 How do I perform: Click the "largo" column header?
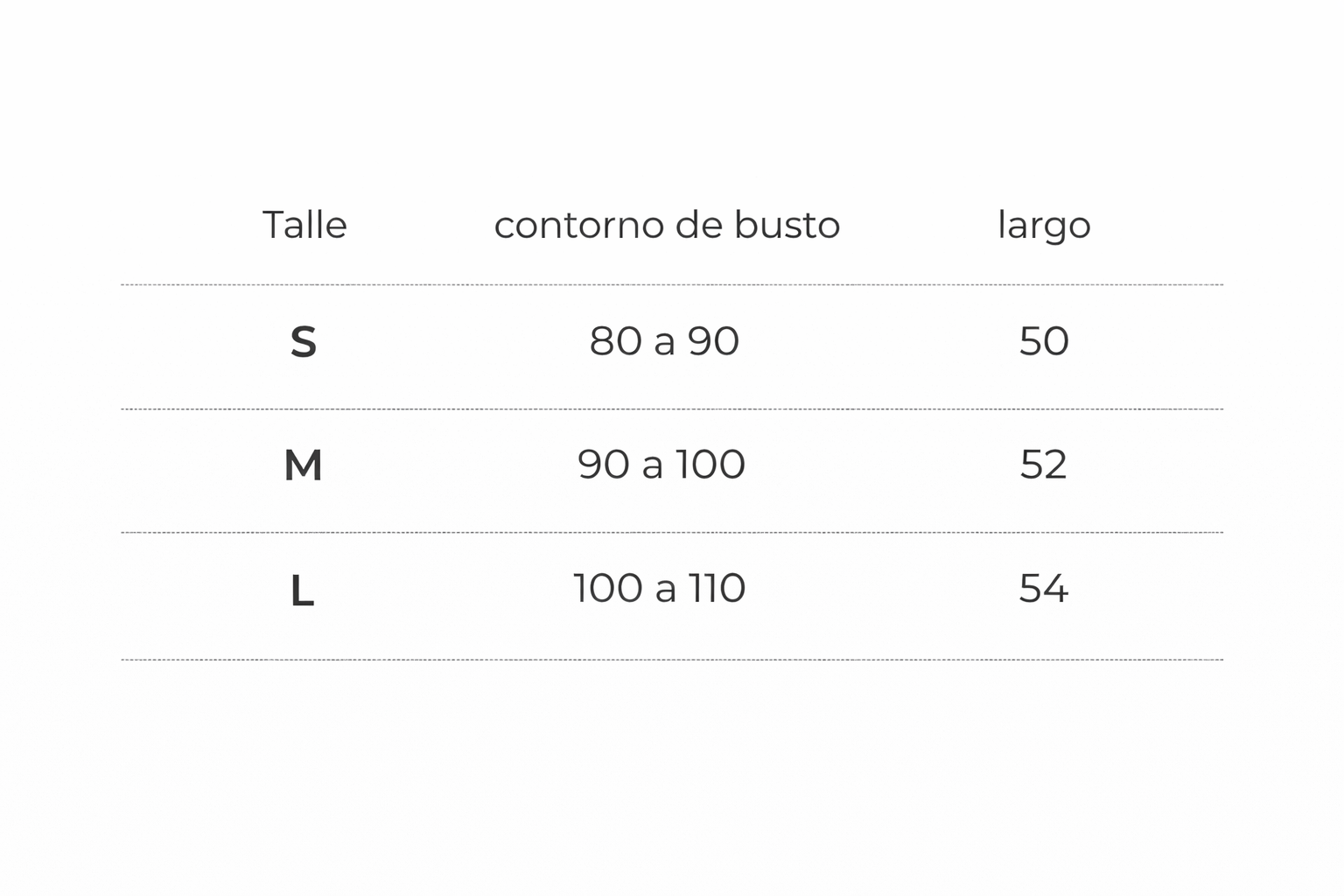(1044, 226)
